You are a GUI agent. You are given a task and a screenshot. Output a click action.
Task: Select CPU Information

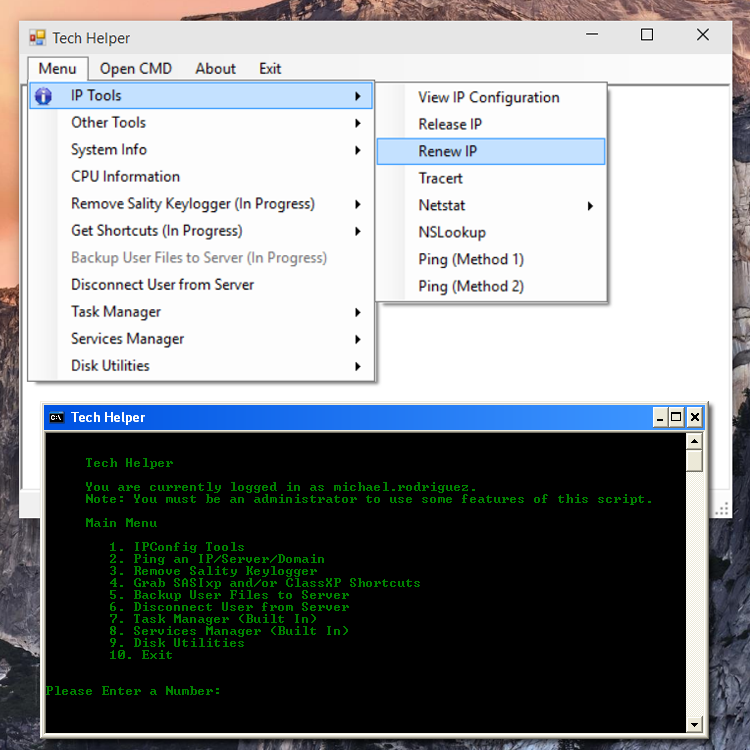201,177
